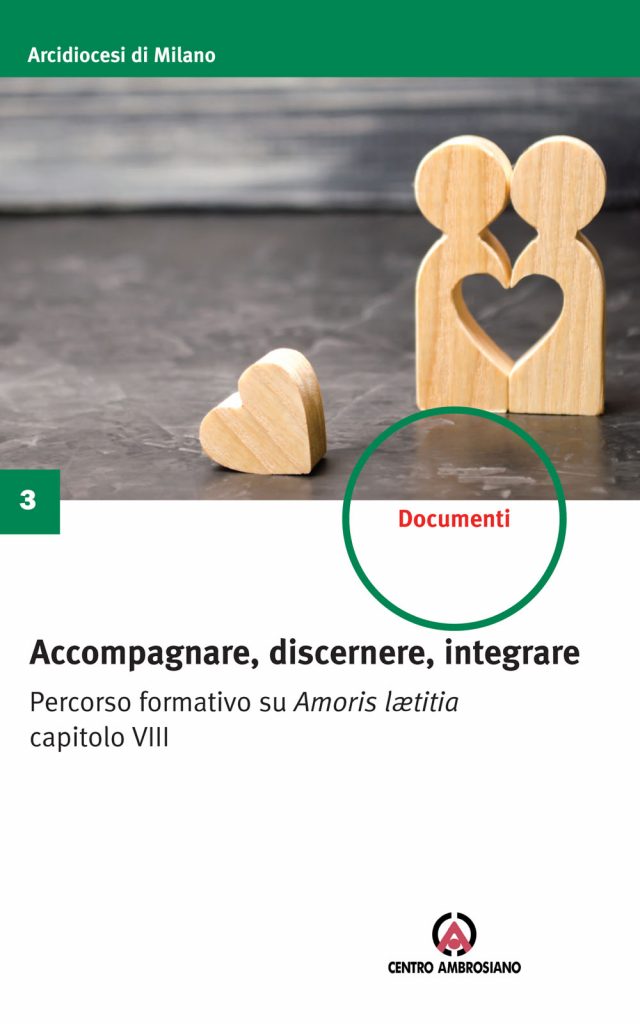Image resolution: width=640 pixels, height=1024 pixels.
Task: Click the green number 3 badge
Action: pyautogui.click(x=29, y=501)
